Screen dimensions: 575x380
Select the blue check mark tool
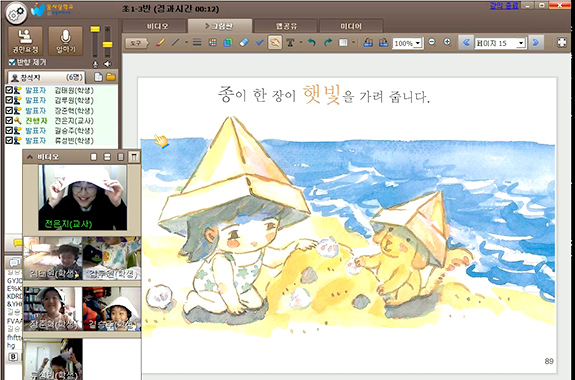tap(260, 43)
